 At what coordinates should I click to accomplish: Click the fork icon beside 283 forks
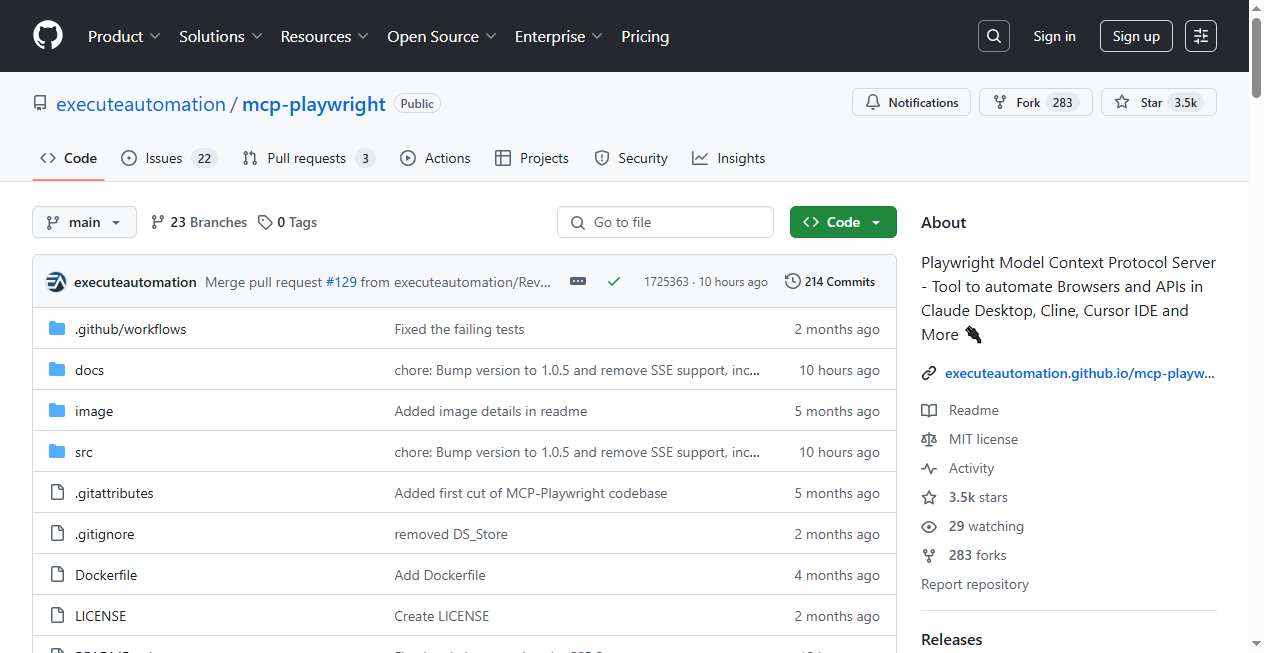(929, 555)
